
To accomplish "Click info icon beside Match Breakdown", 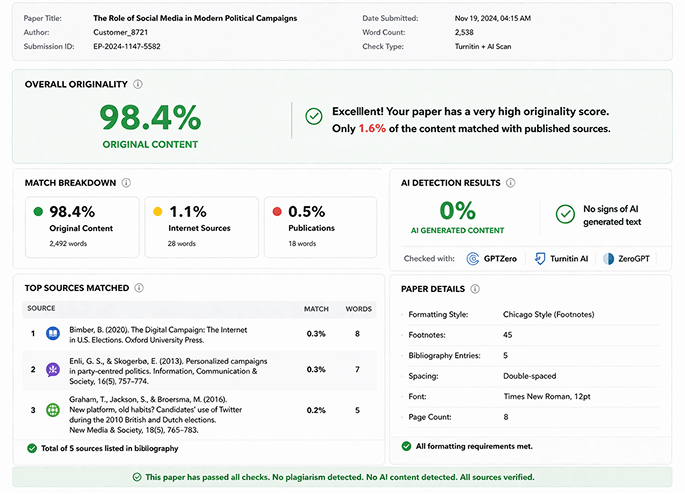I will click(x=125, y=183).
